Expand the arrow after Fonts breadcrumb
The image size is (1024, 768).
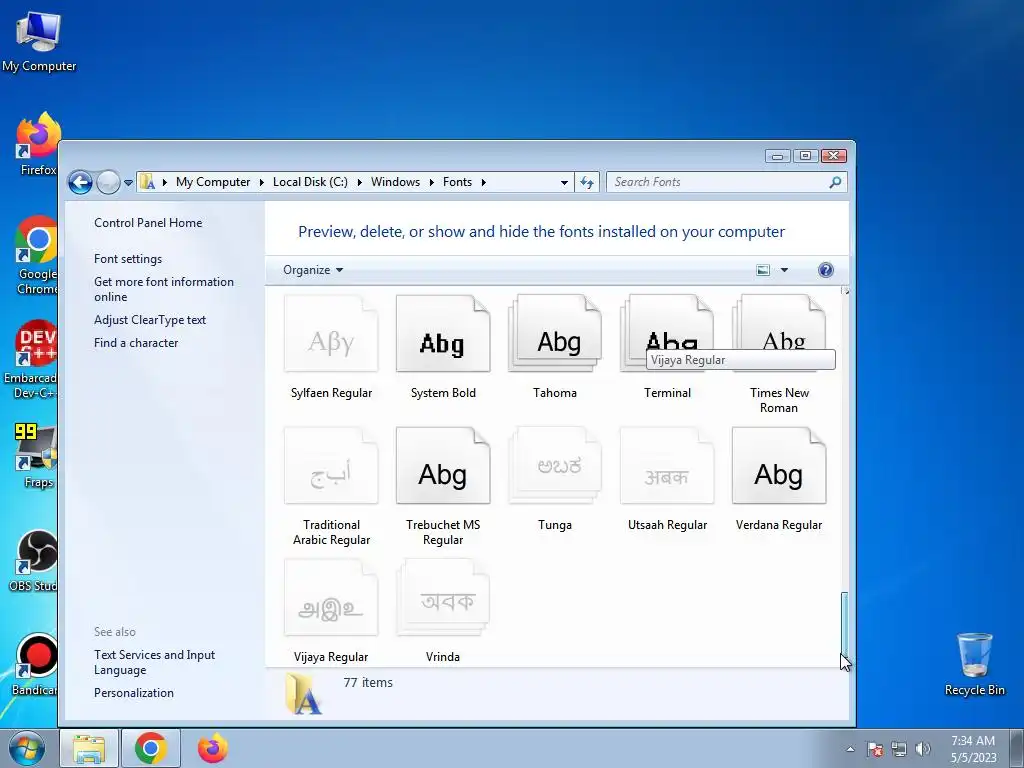click(484, 182)
